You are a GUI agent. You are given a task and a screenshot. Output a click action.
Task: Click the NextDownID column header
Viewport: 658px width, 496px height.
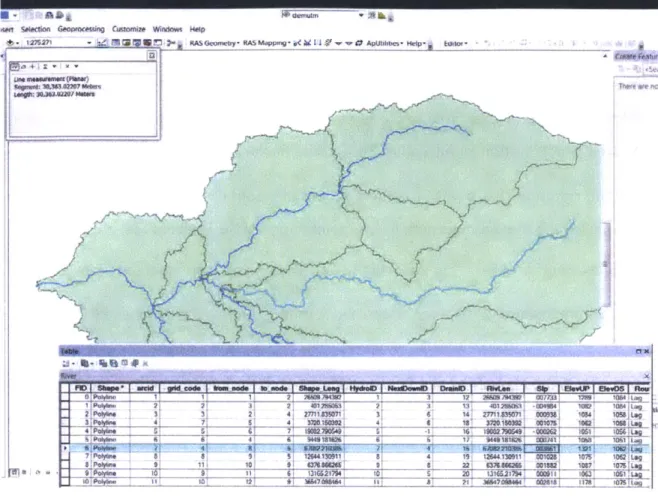(407, 388)
